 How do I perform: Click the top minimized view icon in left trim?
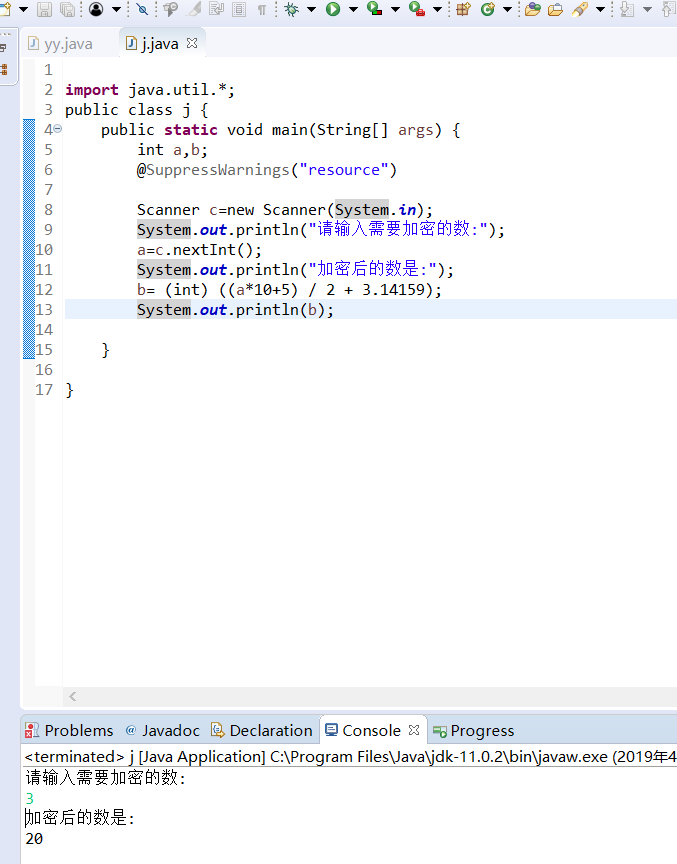(x=4, y=48)
